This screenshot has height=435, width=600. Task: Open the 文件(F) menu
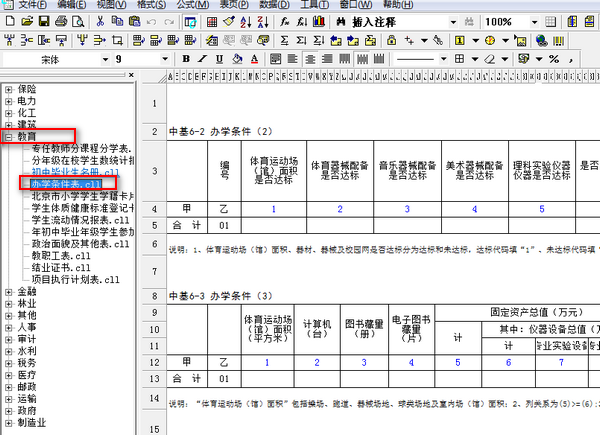(33, 5)
